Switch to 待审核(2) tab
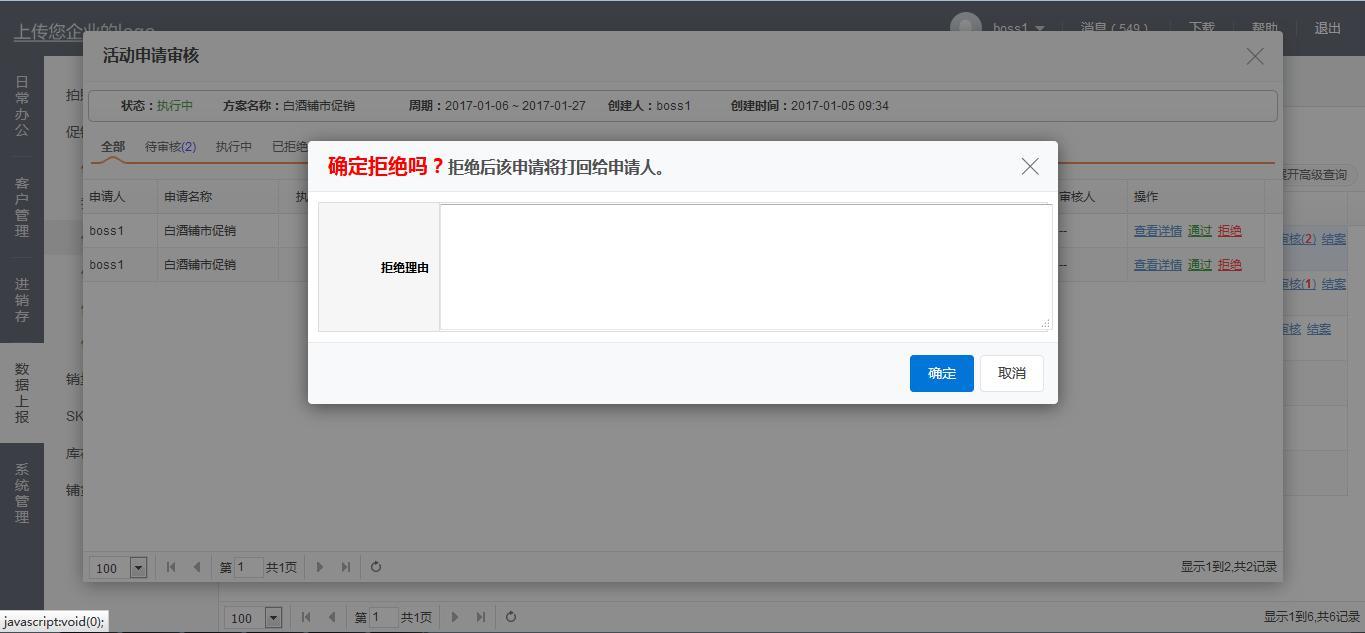Image resolution: width=1365 pixels, height=633 pixels. tap(170, 147)
